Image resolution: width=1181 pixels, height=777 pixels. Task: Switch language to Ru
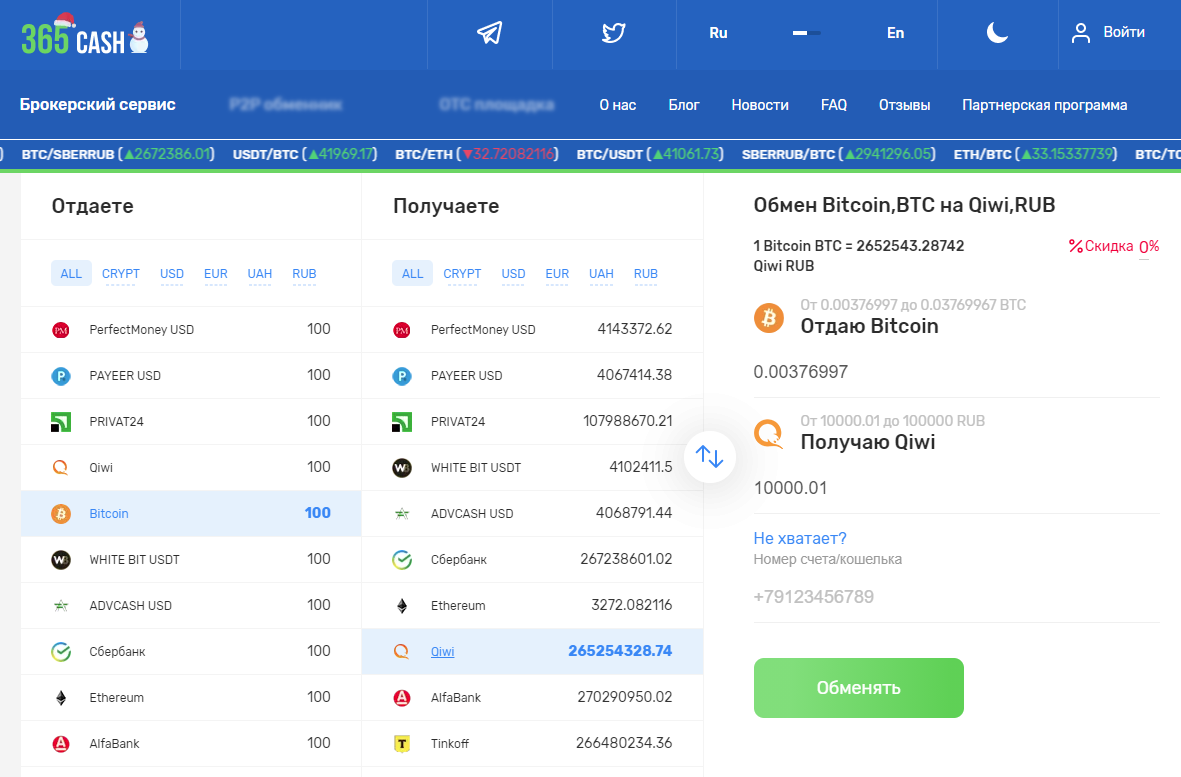coord(719,33)
